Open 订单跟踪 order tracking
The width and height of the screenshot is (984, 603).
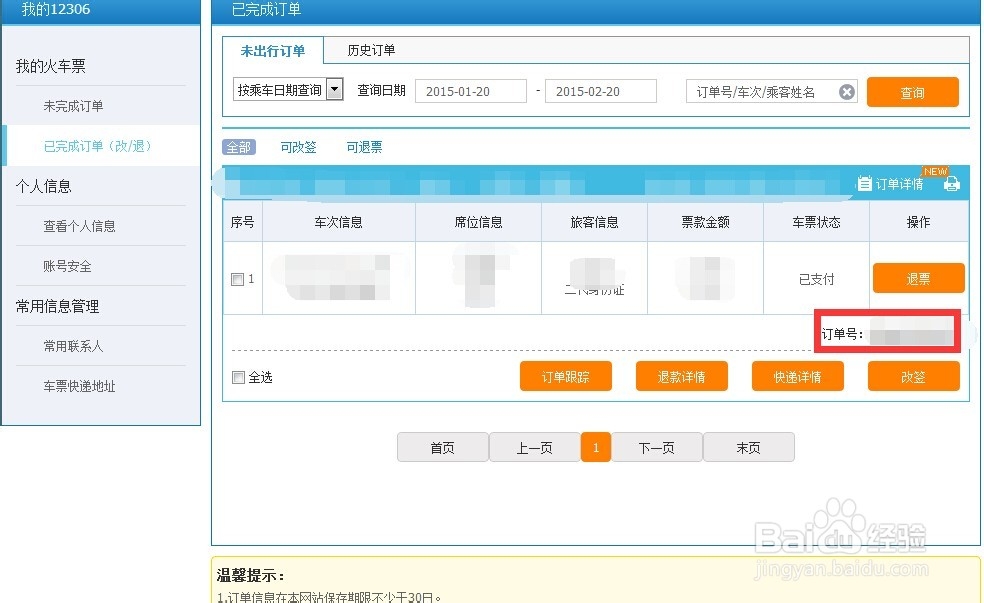click(x=565, y=376)
